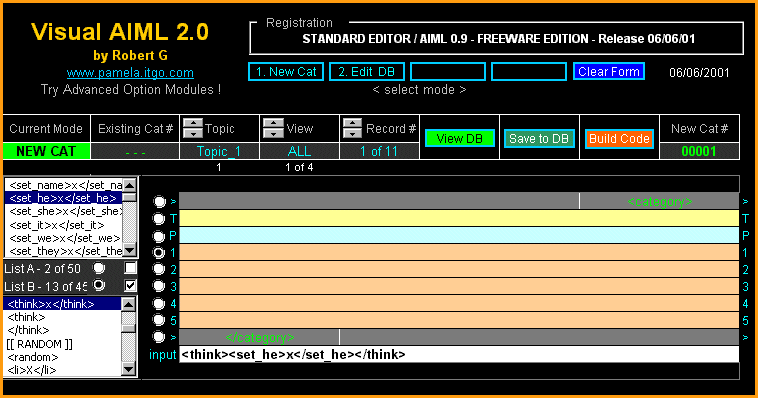Viewport: 758px width, 398px height.
Task: Click the NEW CAT current mode cell
Action: [46, 151]
